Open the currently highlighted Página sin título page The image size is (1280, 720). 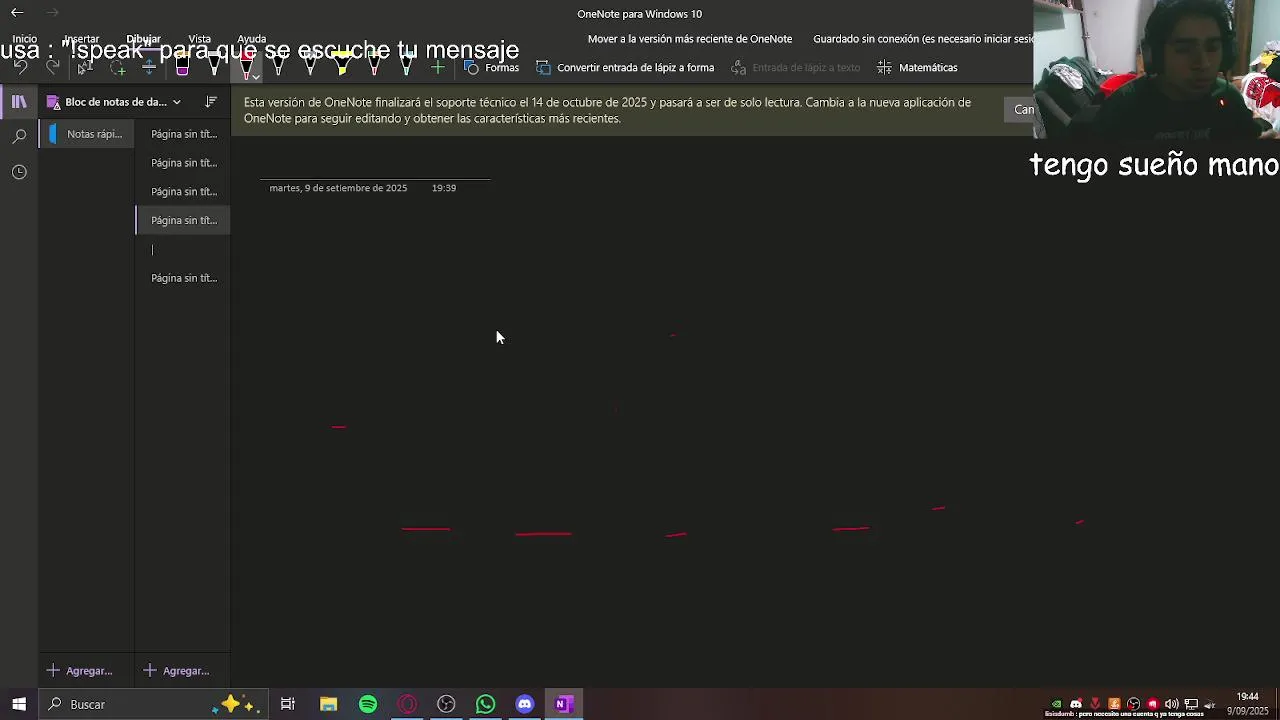[x=183, y=220]
